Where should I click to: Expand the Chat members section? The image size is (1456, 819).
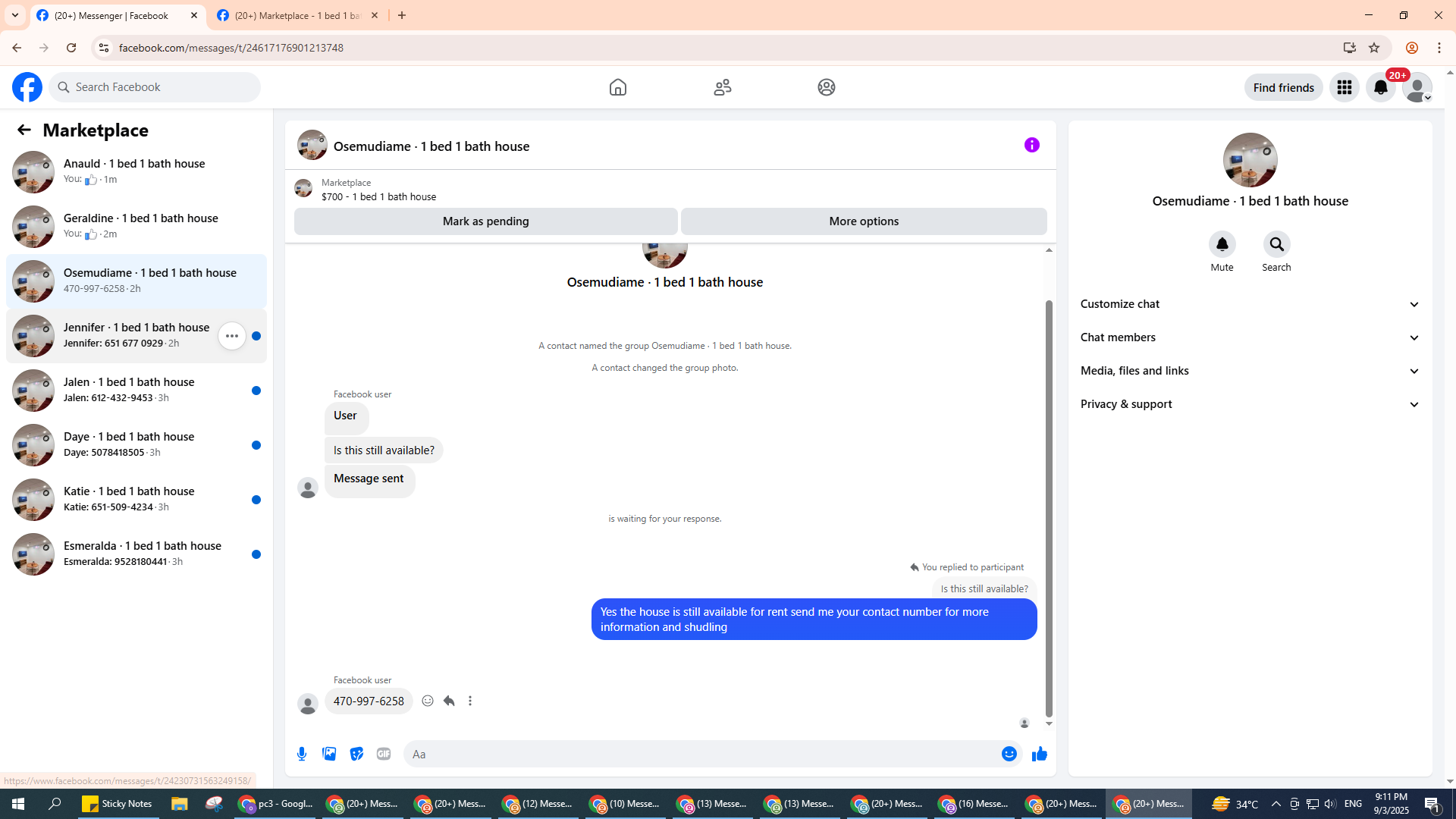coord(1250,337)
